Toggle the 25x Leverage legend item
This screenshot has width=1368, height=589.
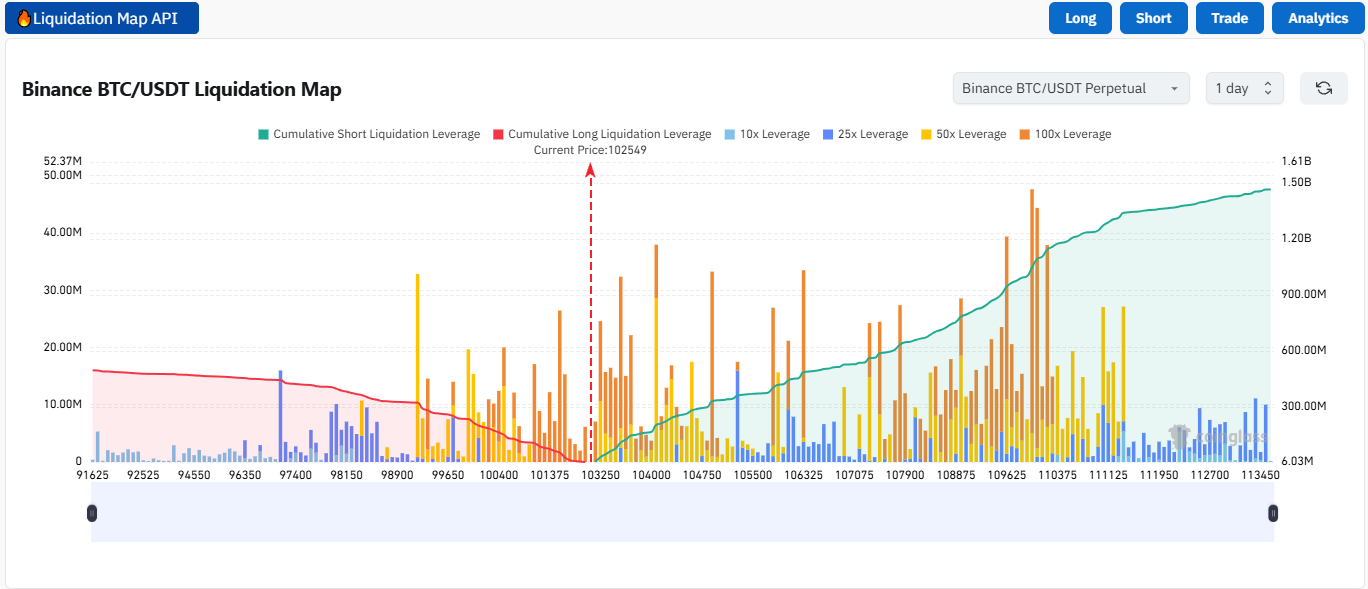[x=864, y=134]
